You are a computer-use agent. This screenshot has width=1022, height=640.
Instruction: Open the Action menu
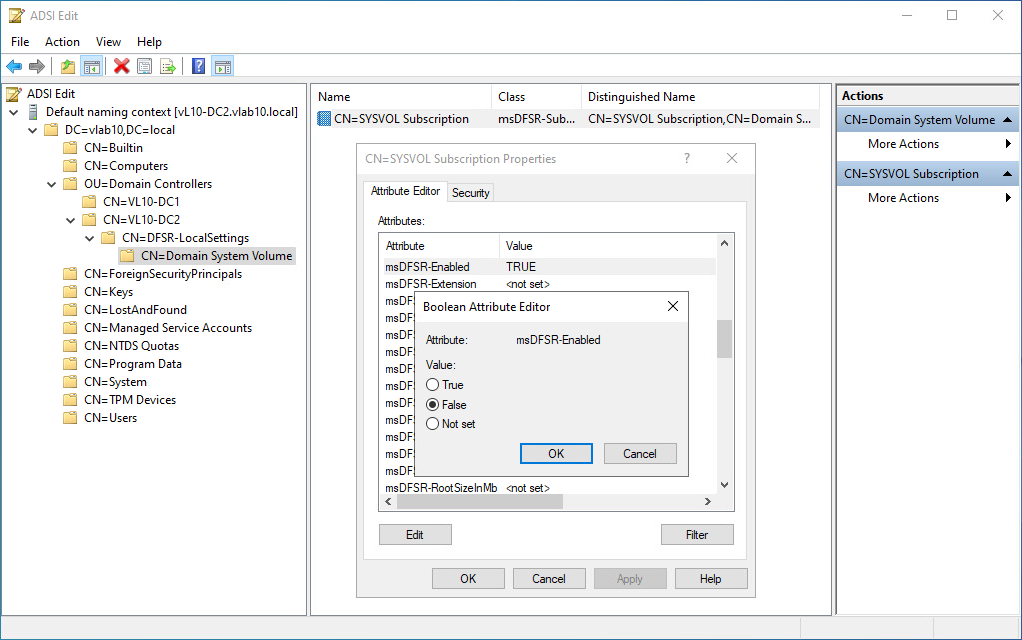tap(62, 42)
